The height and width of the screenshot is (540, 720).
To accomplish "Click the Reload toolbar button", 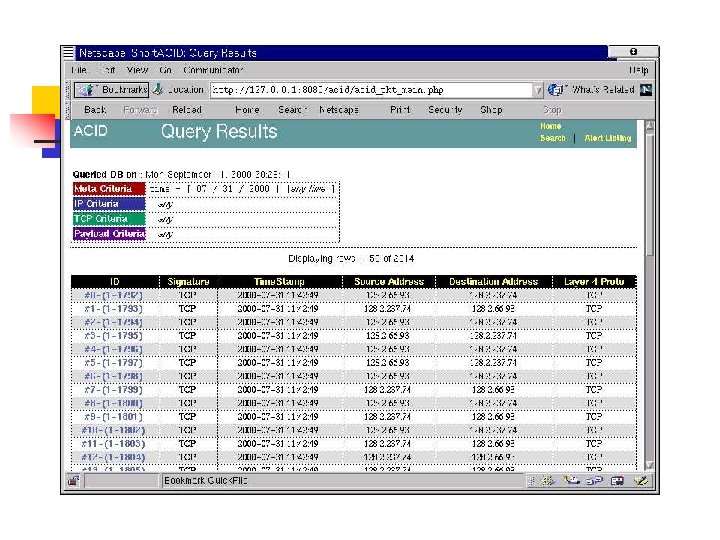I will [x=187, y=110].
